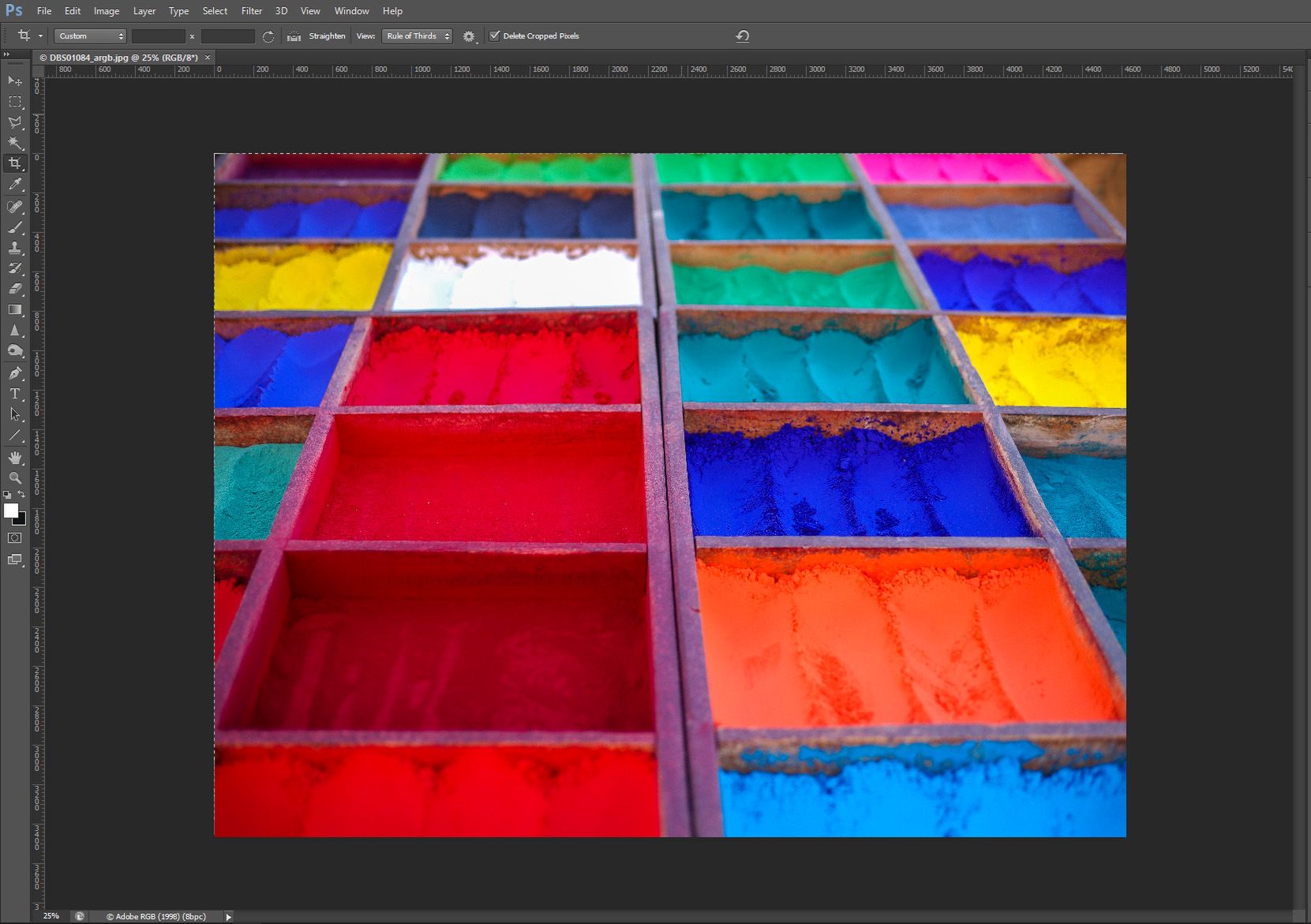The height and width of the screenshot is (924, 1311).
Task: Expand crop settings gear options
Action: coord(470,36)
